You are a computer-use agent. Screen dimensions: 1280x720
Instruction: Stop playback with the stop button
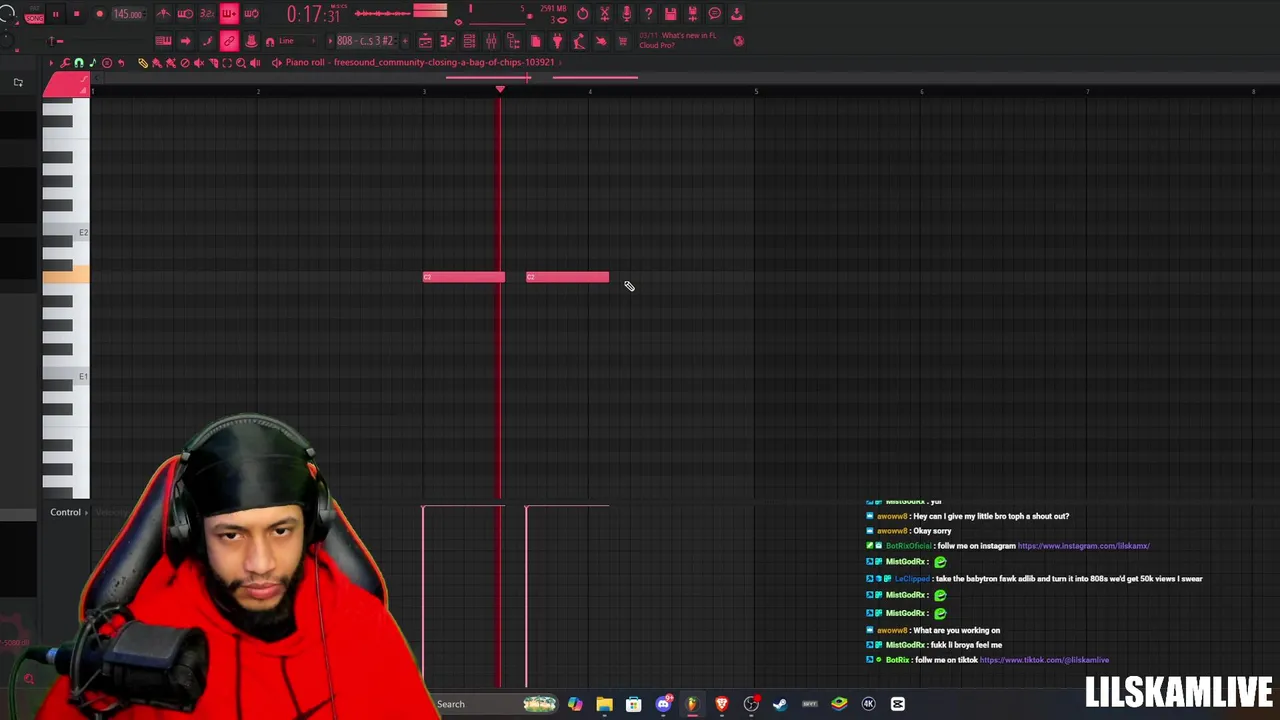pyautogui.click(x=76, y=14)
